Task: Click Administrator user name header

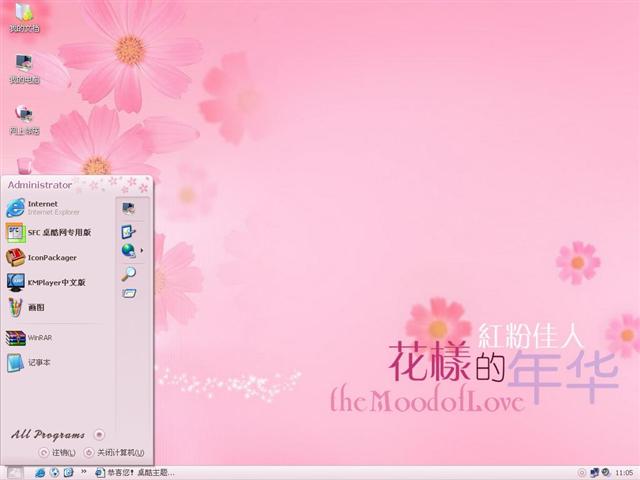Action: pos(40,185)
